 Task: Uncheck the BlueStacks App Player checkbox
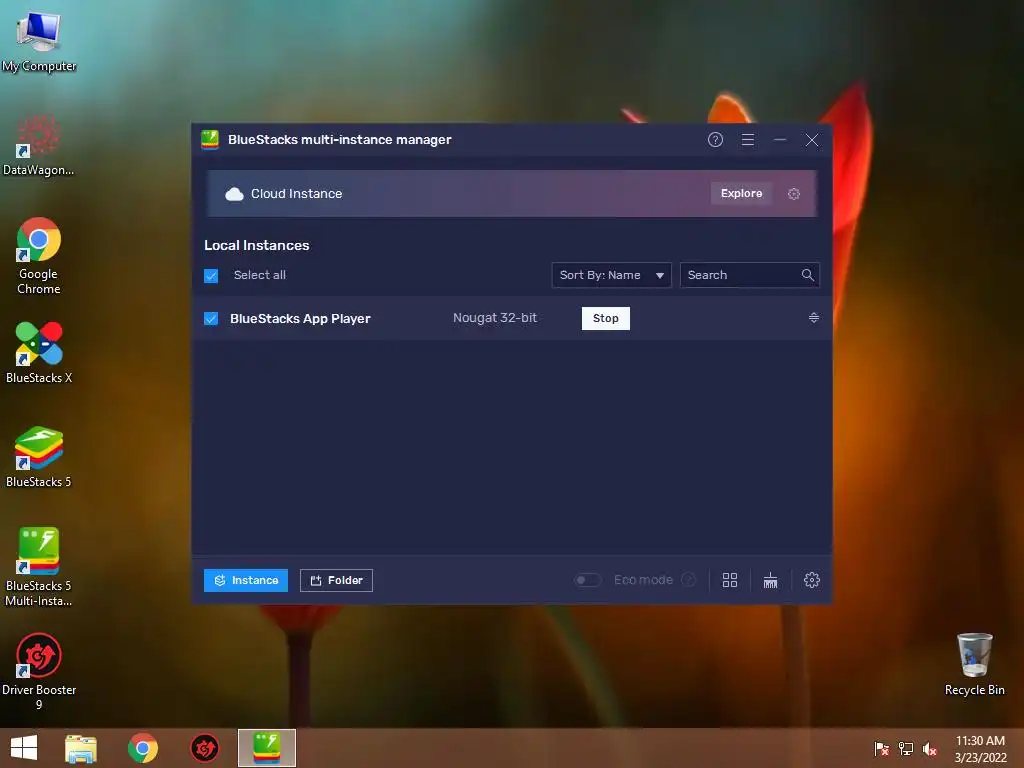click(211, 319)
